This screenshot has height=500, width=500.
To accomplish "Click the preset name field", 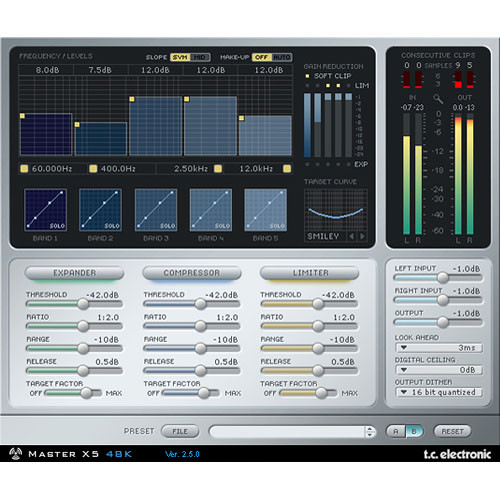I will pos(287,432).
